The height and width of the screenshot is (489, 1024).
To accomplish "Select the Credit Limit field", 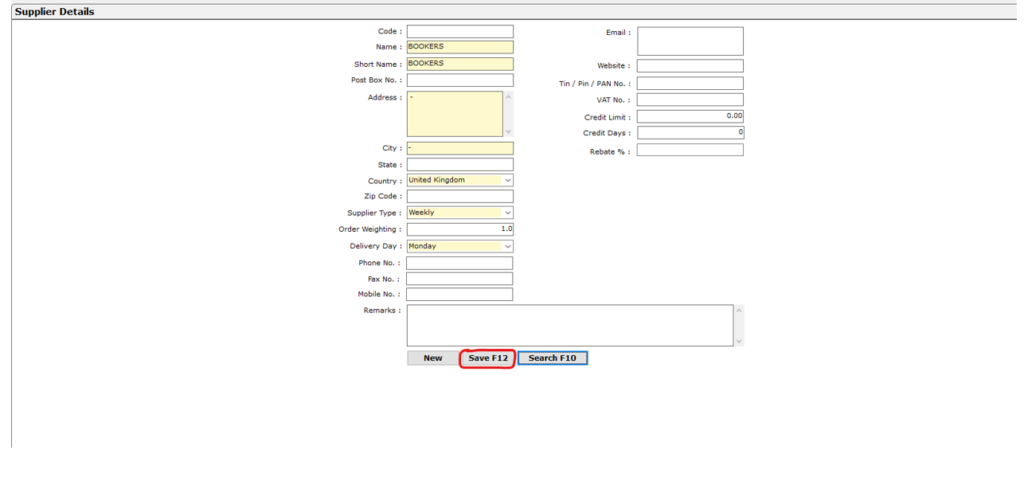I will (x=690, y=117).
